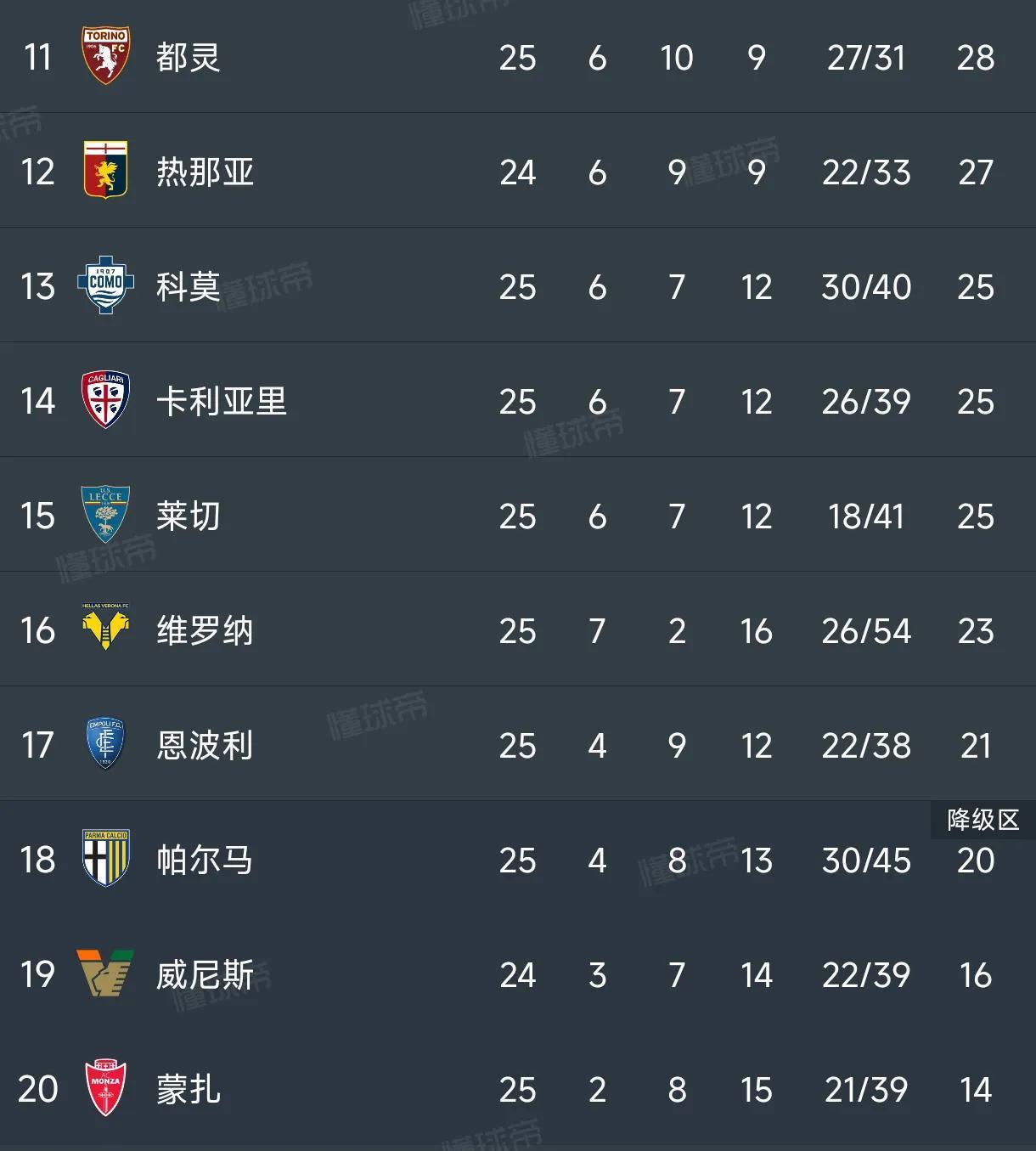
Task: Click the 降级区 relegation zone label
Action: (981, 821)
